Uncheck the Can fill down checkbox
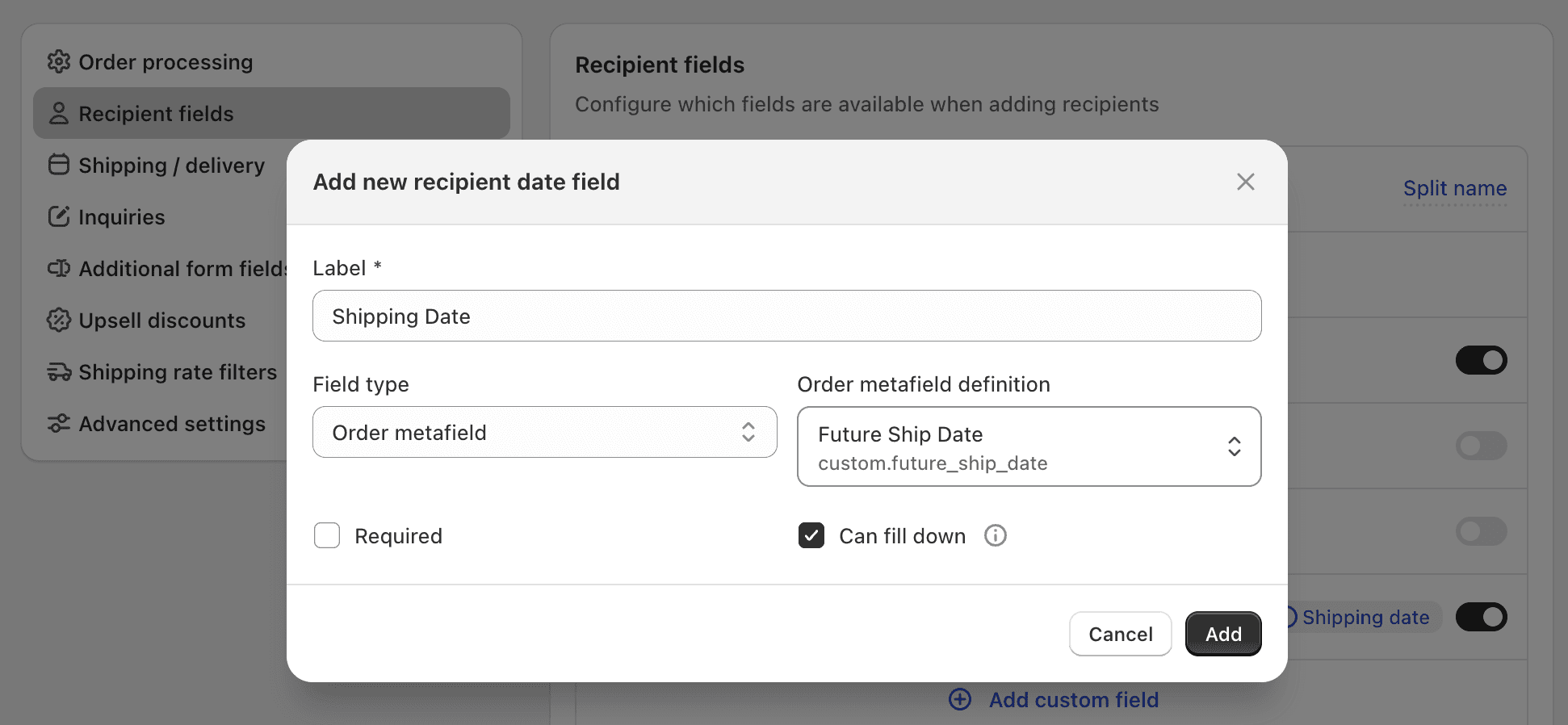This screenshot has height=725, width=1568. pos(811,535)
